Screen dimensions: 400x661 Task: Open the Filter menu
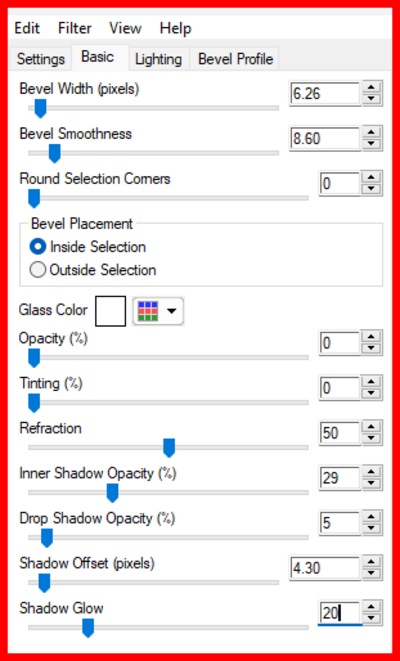click(x=75, y=28)
